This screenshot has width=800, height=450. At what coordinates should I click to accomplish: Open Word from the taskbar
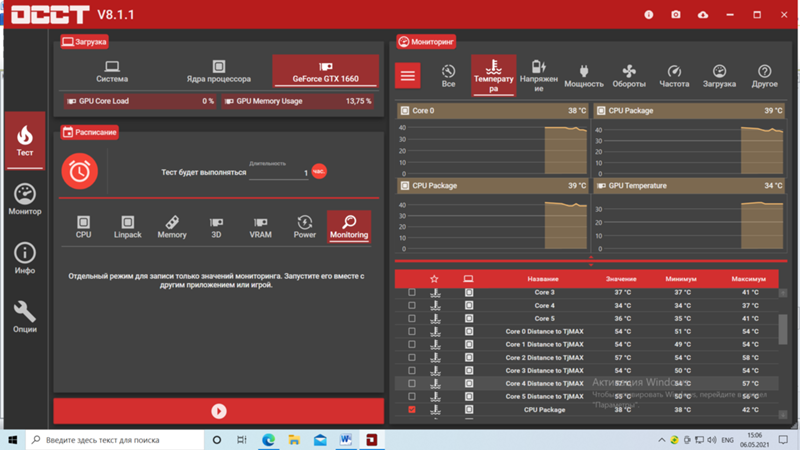click(x=346, y=440)
